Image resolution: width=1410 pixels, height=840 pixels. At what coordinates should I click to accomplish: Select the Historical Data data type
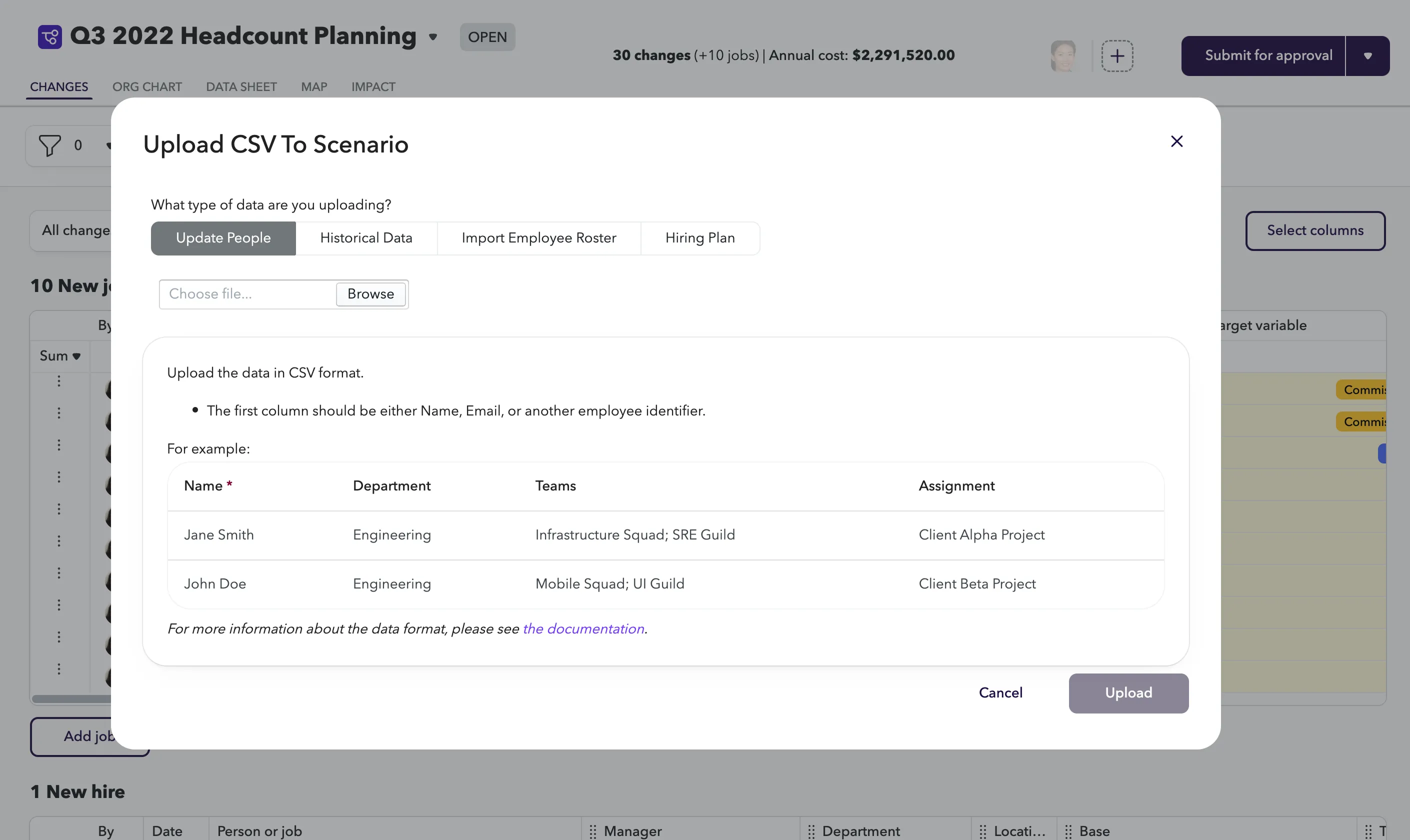click(366, 237)
